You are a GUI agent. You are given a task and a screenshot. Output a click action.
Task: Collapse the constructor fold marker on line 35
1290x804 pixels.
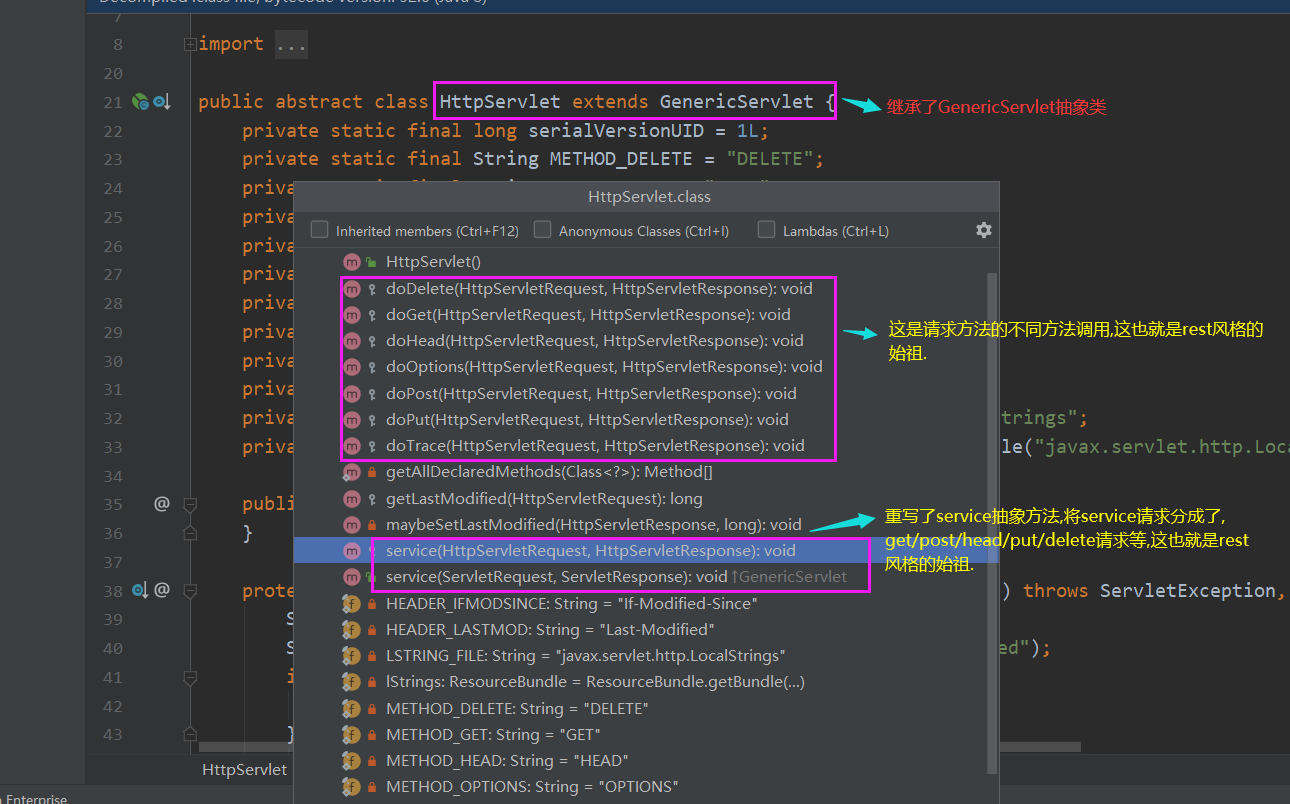click(x=190, y=504)
